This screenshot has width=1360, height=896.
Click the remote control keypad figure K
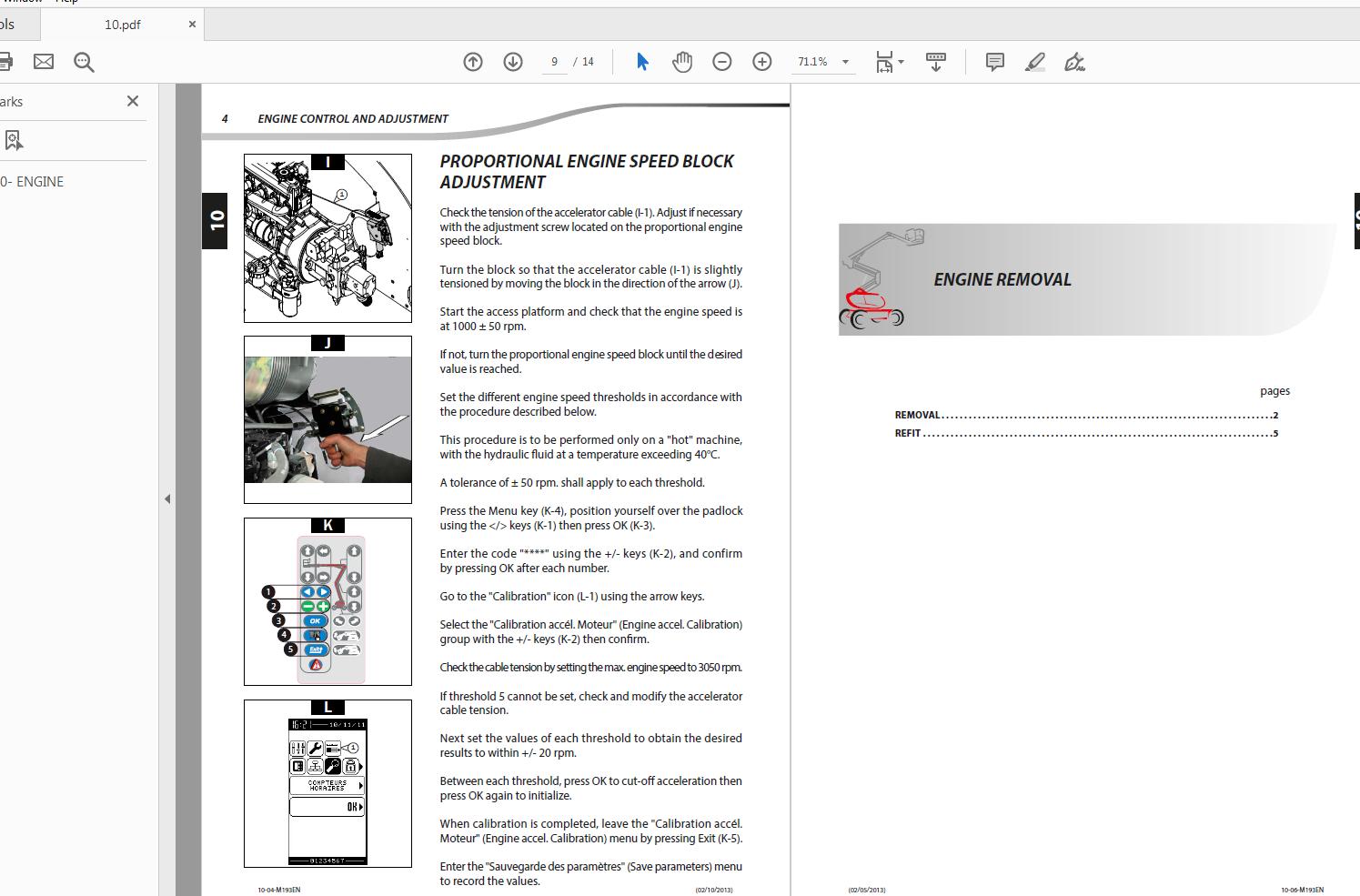(x=327, y=601)
